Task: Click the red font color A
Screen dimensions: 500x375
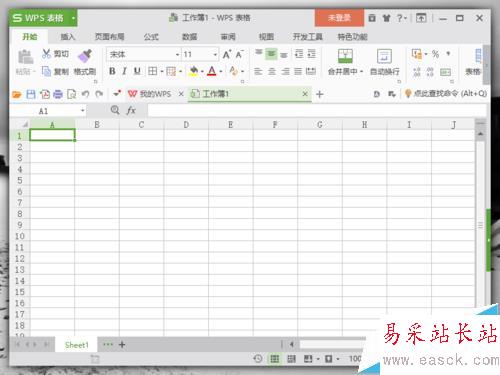Action: tap(212, 71)
